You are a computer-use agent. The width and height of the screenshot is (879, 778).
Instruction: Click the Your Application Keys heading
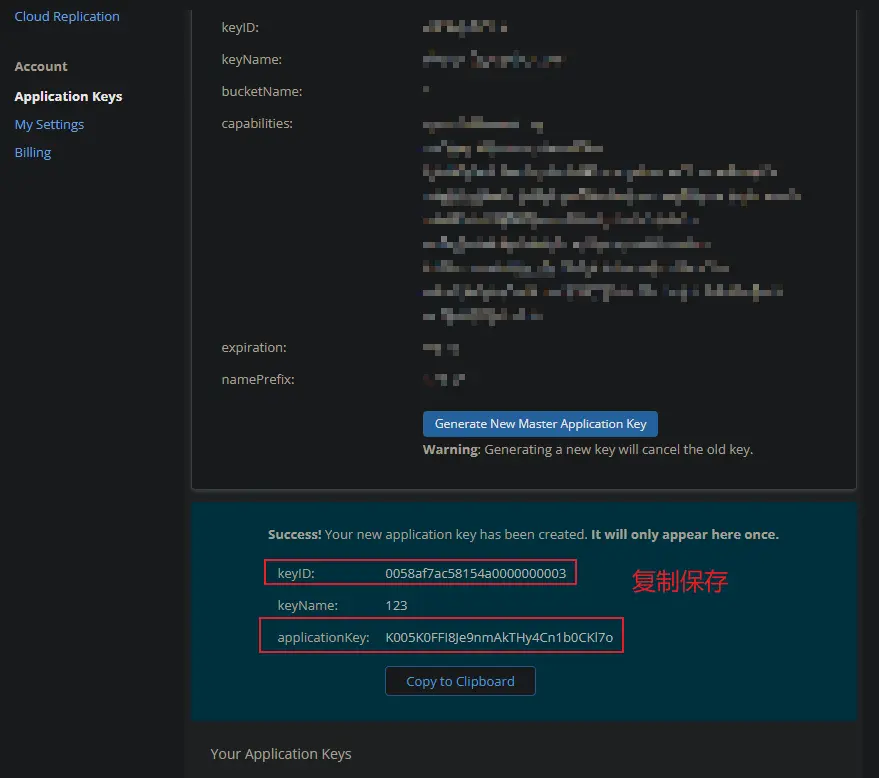point(281,753)
